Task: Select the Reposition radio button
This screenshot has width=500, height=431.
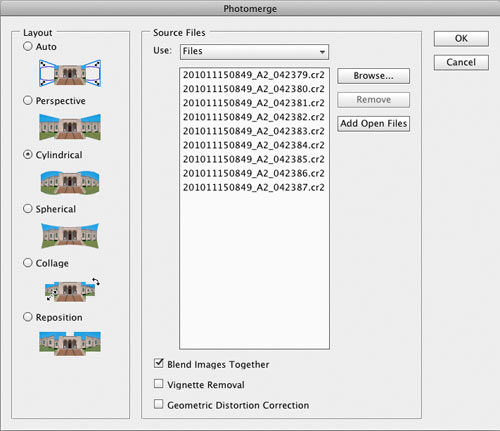Action: click(x=28, y=317)
